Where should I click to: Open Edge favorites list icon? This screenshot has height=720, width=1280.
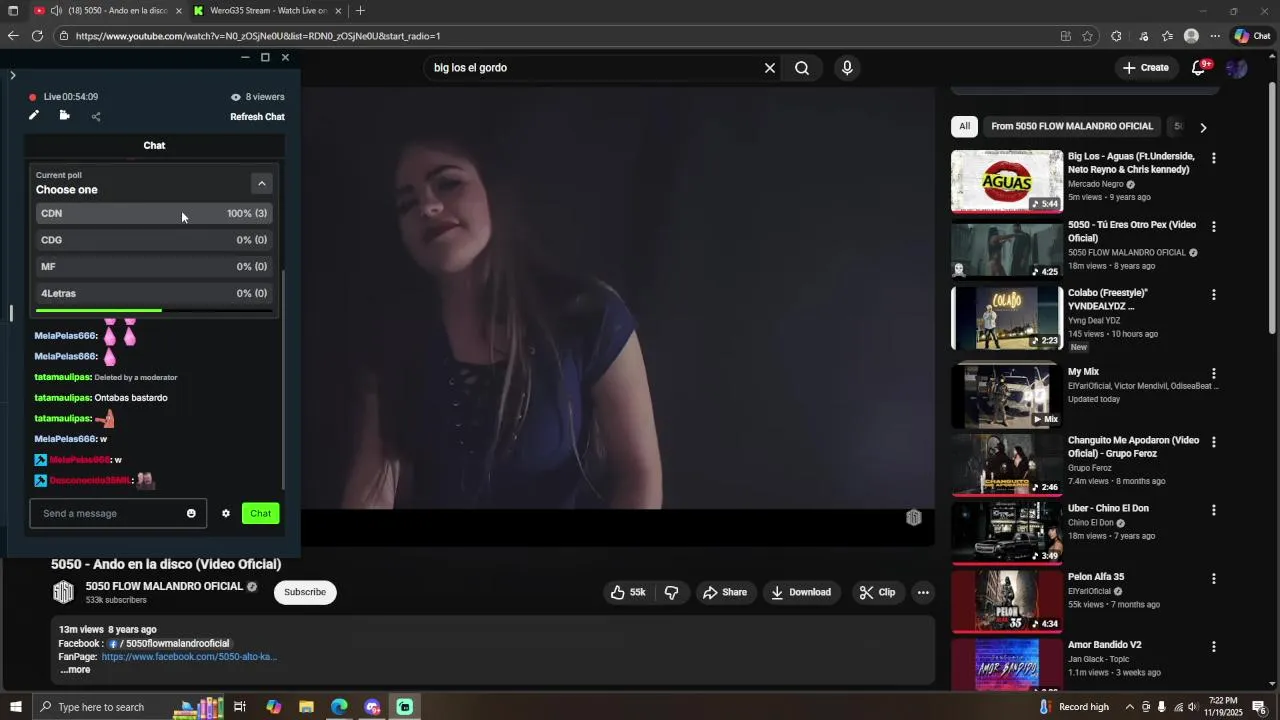pos(1167,36)
